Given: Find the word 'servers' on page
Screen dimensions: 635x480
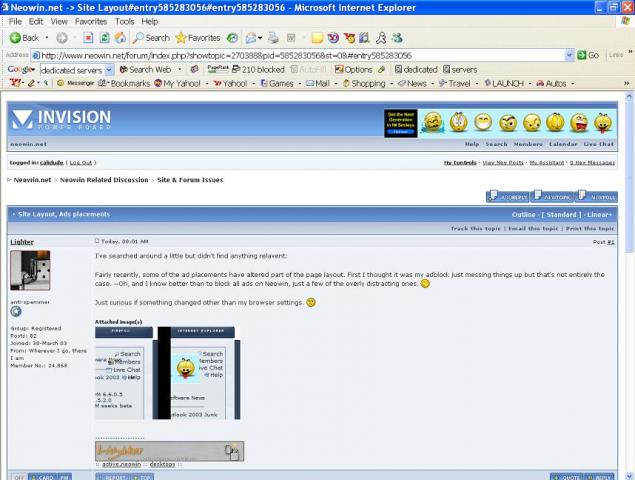Looking at the screenshot, I should coord(460,70).
